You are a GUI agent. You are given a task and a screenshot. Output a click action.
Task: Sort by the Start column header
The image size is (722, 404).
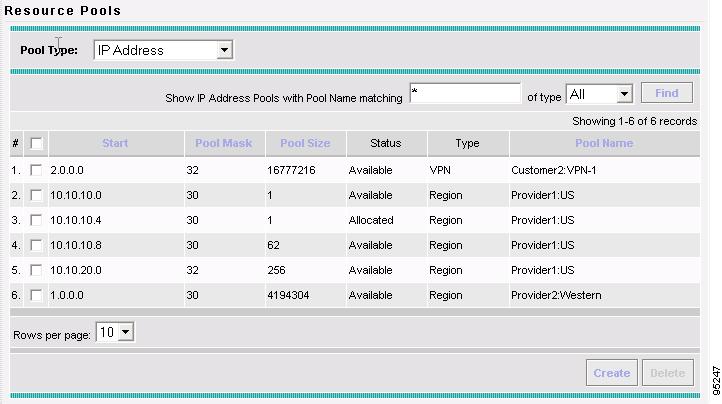coord(115,143)
